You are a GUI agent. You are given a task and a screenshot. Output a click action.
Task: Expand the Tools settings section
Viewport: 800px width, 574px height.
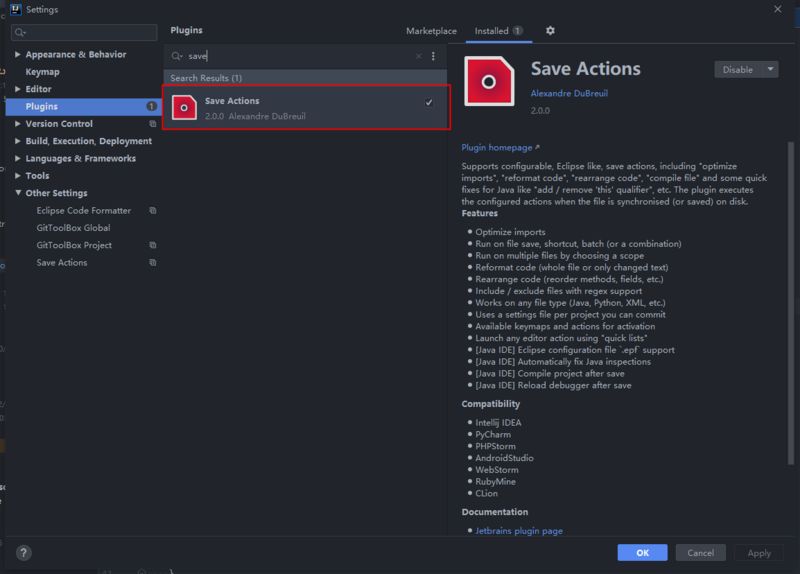[x=17, y=176]
